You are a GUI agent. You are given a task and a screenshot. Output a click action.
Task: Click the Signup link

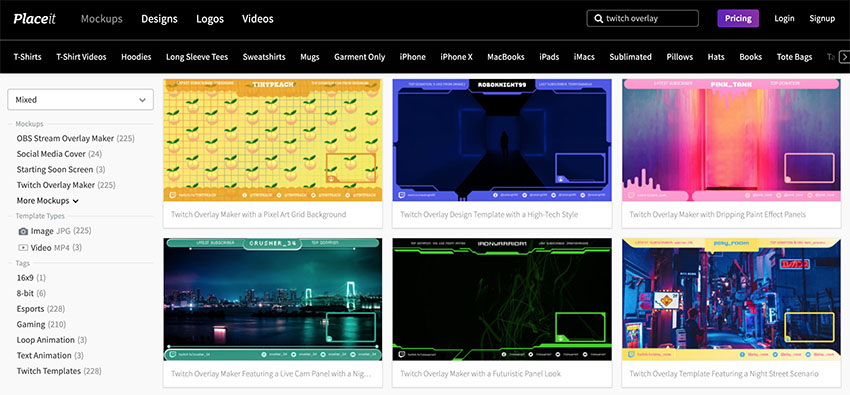tap(822, 18)
